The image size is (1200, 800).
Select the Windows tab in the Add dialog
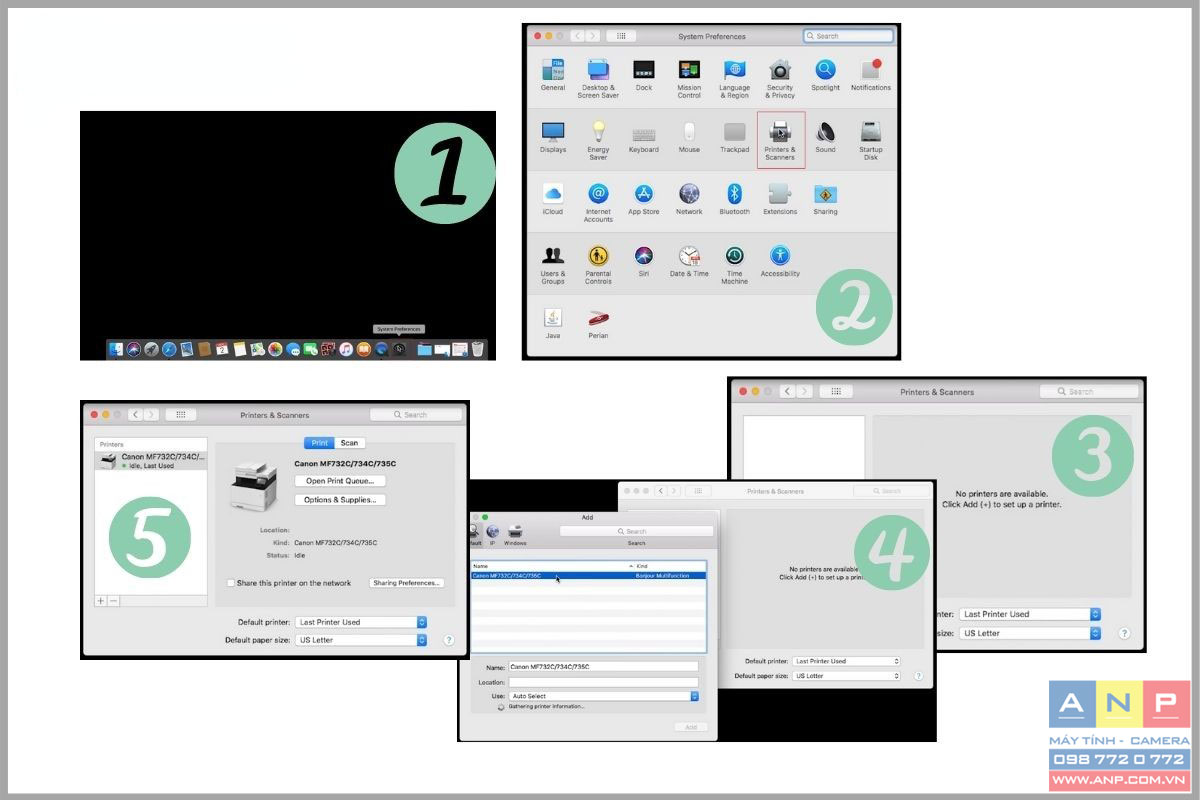point(515,535)
